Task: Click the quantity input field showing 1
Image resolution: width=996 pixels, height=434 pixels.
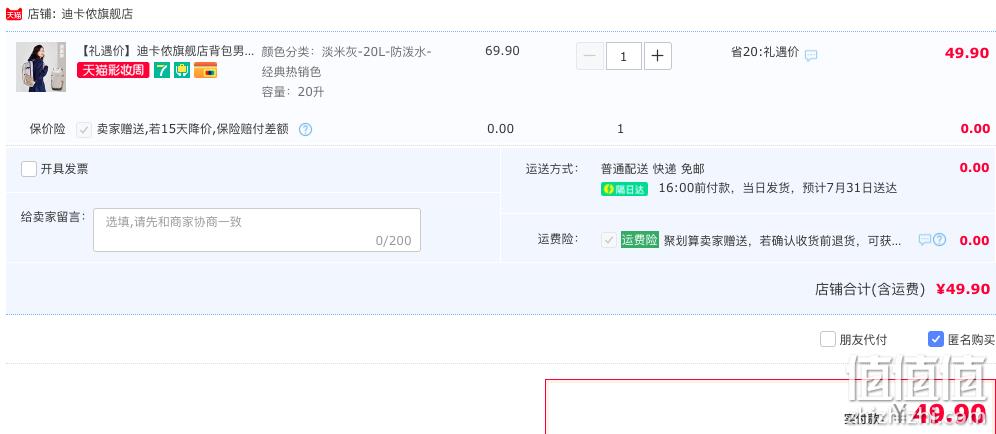Action: click(x=624, y=56)
